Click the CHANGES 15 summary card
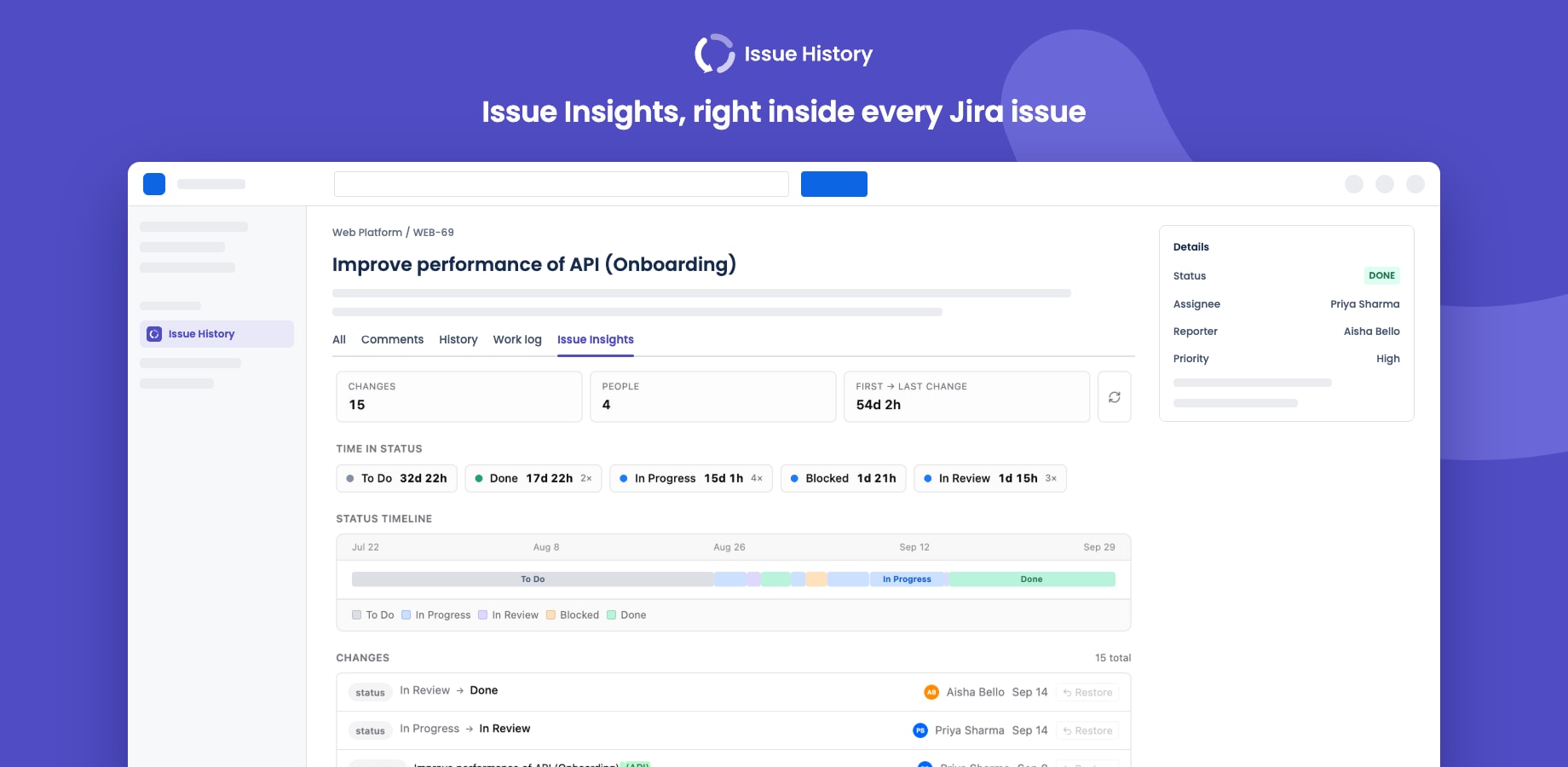This screenshot has width=1568, height=767. [459, 397]
